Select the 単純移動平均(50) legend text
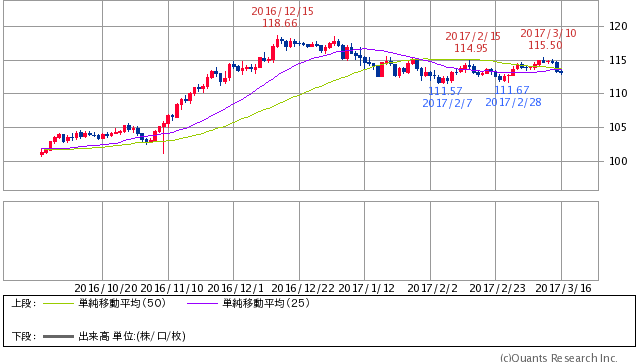638x362 pixels. coord(122,303)
